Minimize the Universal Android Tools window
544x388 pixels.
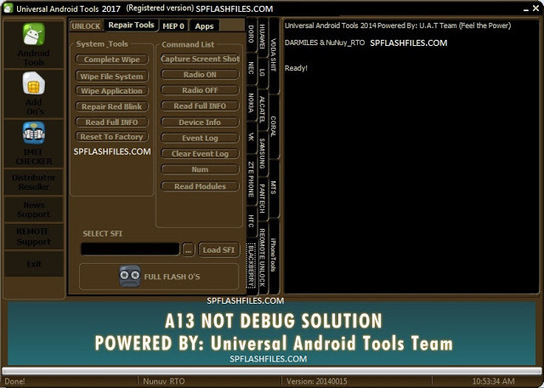[526, 9]
